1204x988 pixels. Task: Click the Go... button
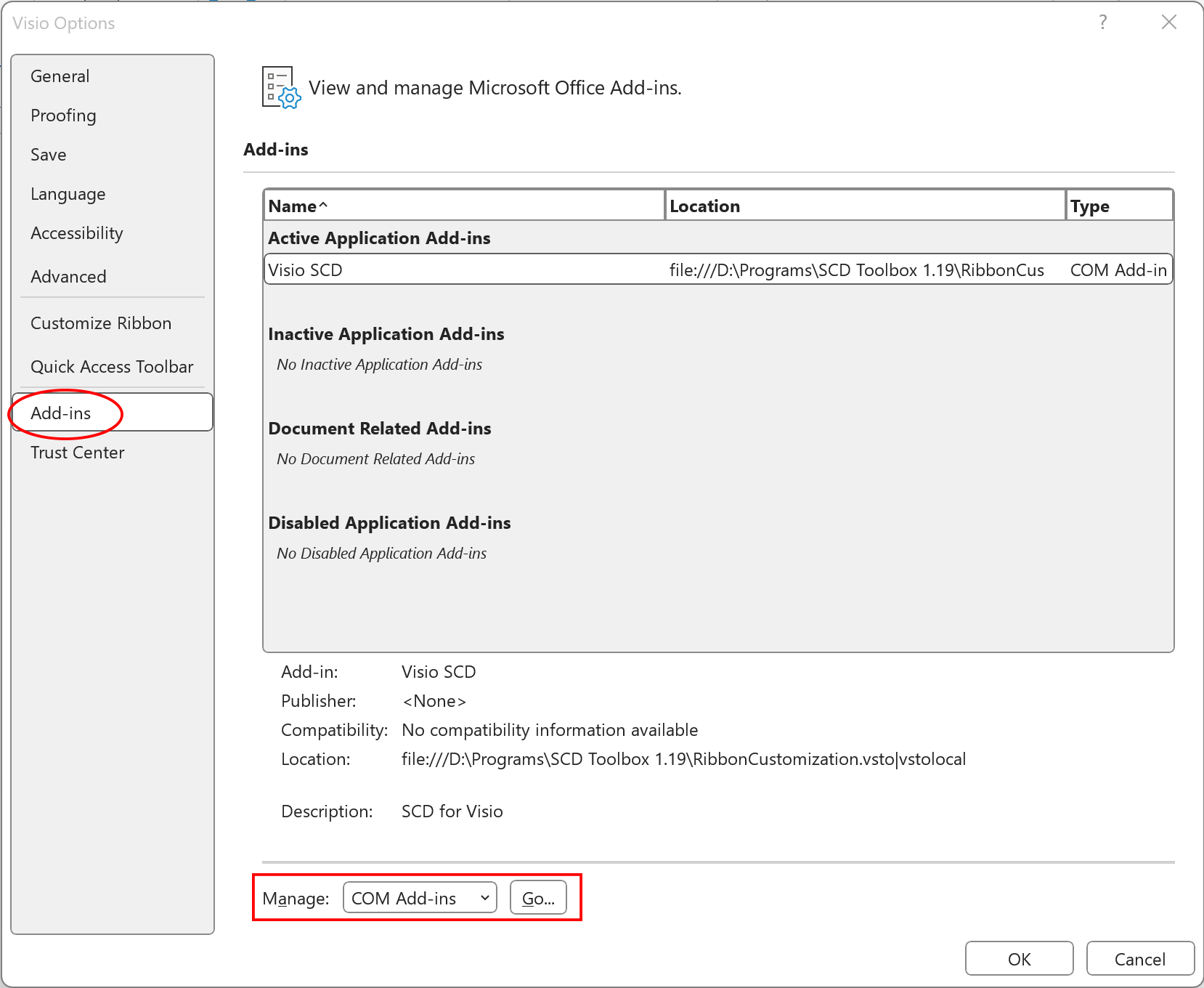coord(538,898)
